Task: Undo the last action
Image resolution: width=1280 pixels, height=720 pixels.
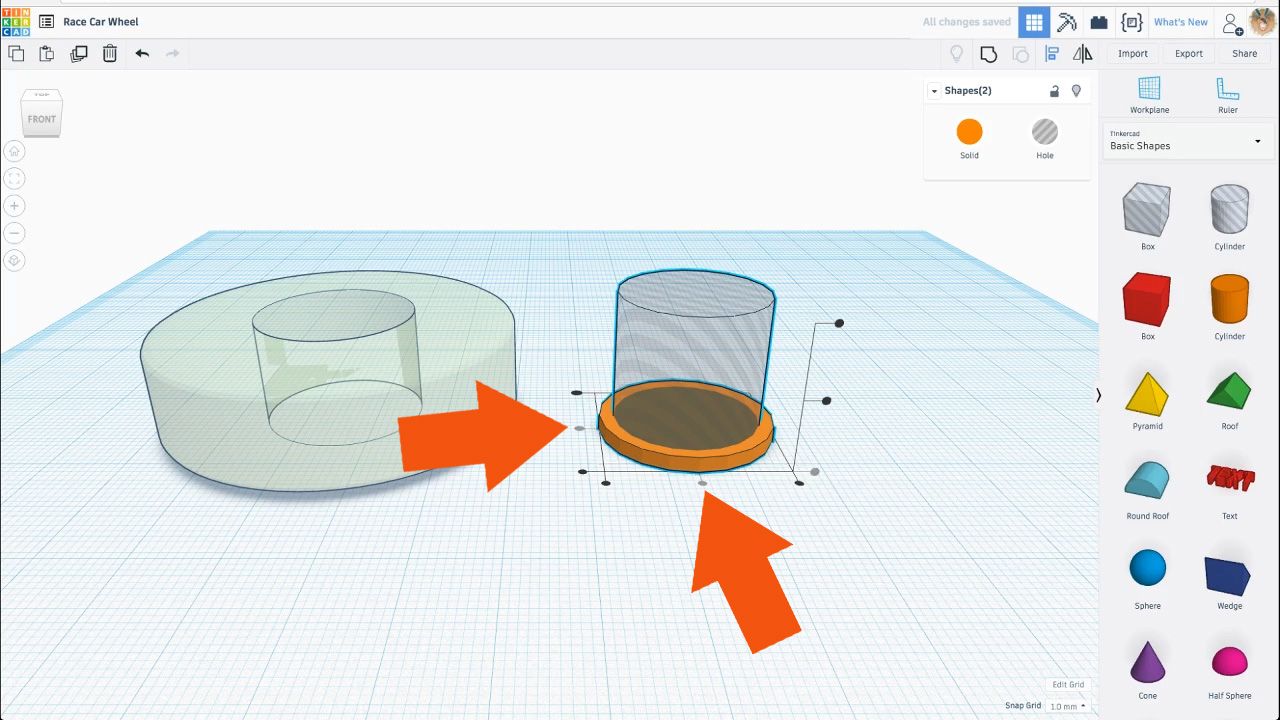Action: click(x=142, y=54)
